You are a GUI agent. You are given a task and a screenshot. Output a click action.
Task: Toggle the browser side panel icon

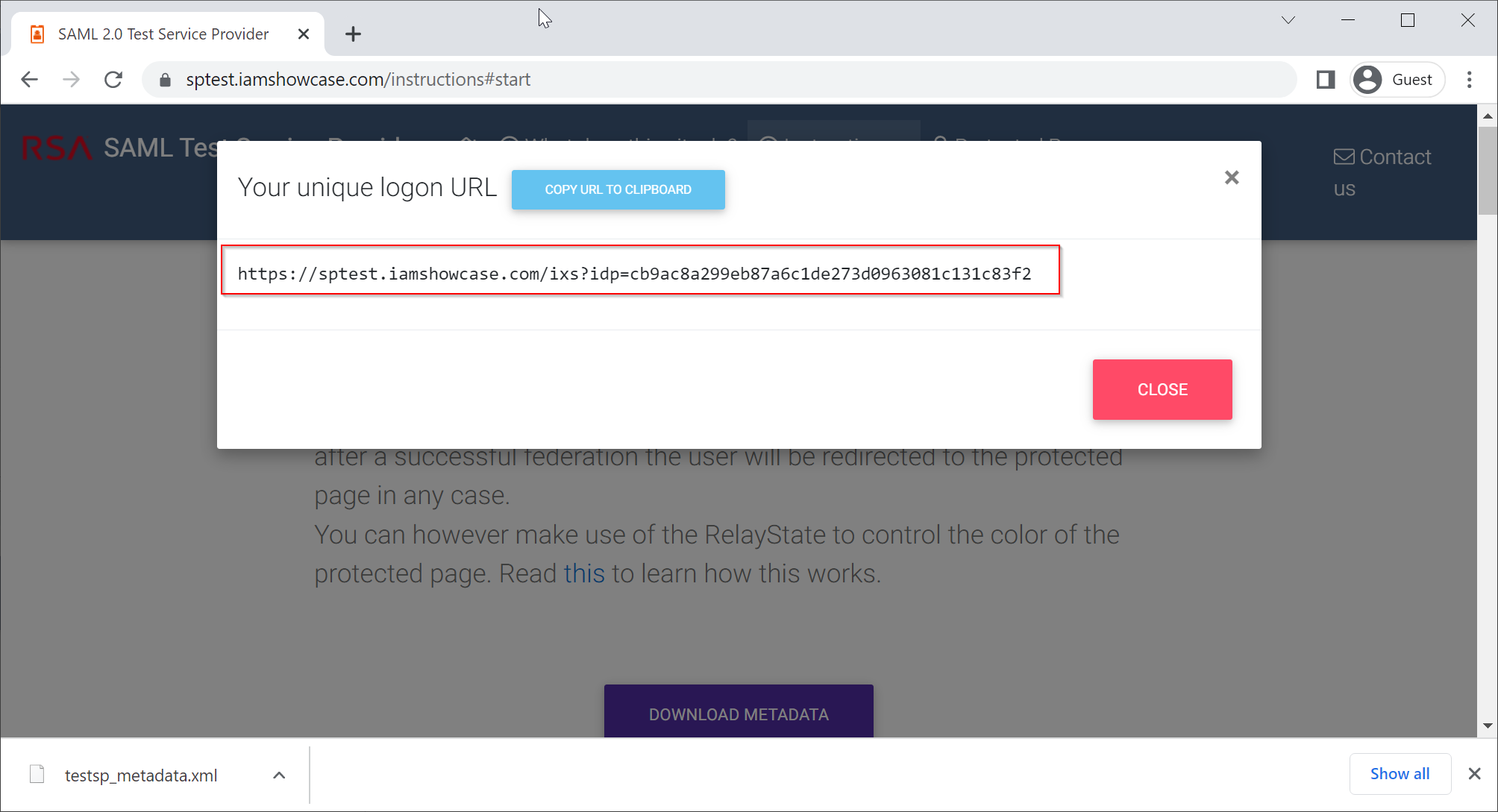coord(1325,80)
